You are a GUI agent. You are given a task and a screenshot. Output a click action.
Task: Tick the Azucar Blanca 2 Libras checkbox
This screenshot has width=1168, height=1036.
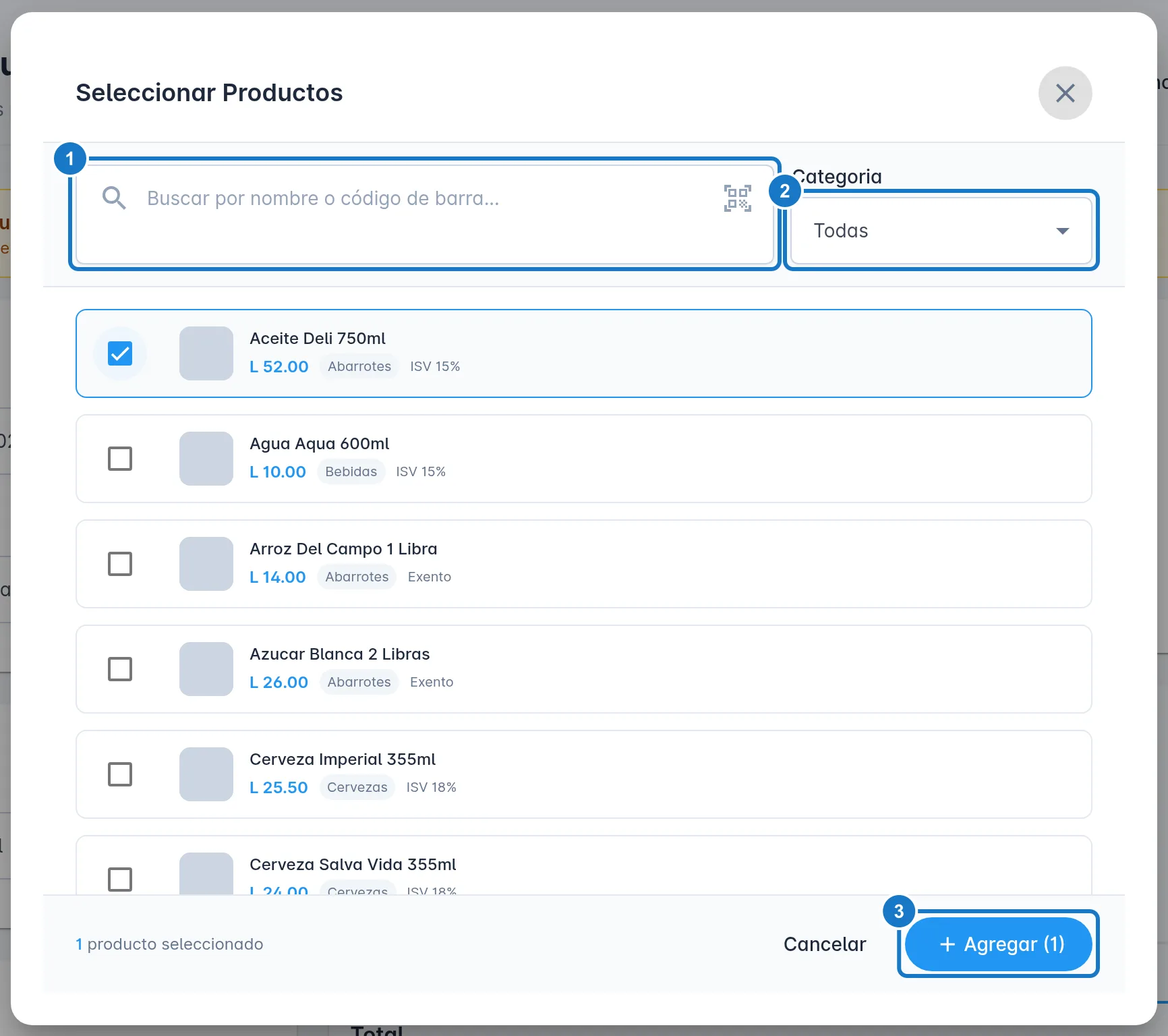(120, 669)
